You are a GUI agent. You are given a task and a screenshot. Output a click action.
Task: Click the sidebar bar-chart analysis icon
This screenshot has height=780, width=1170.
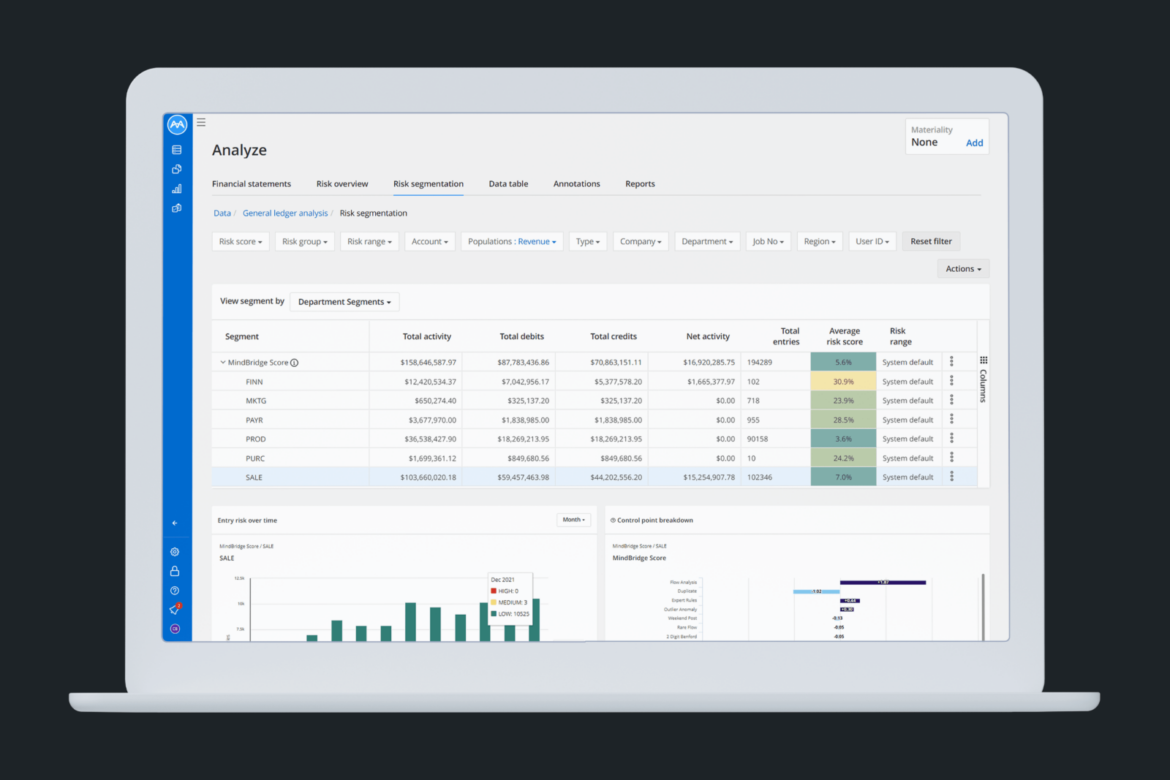pyautogui.click(x=177, y=189)
